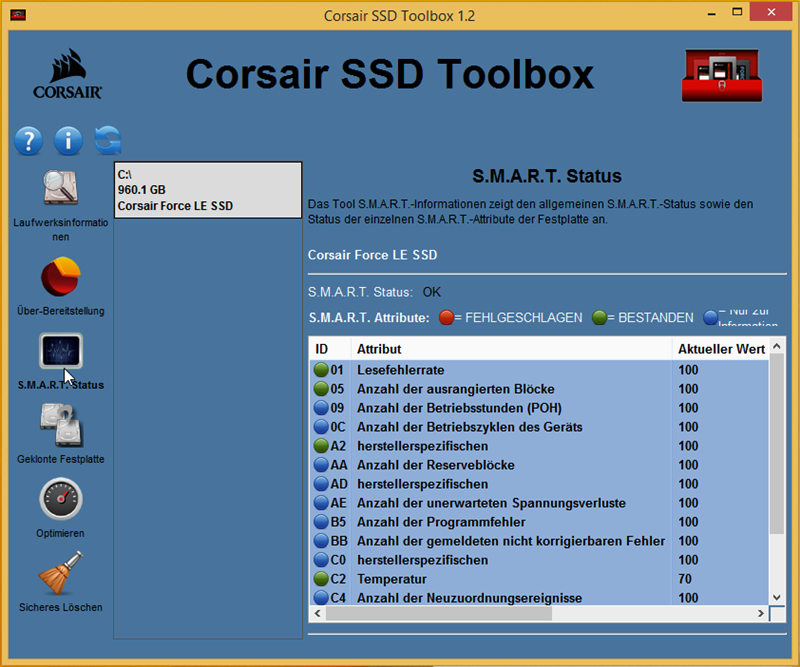Image resolution: width=800 pixels, height=667 pixels.
Task: Click the green status dot for ID C2
Action: click(x=321, y=579)
